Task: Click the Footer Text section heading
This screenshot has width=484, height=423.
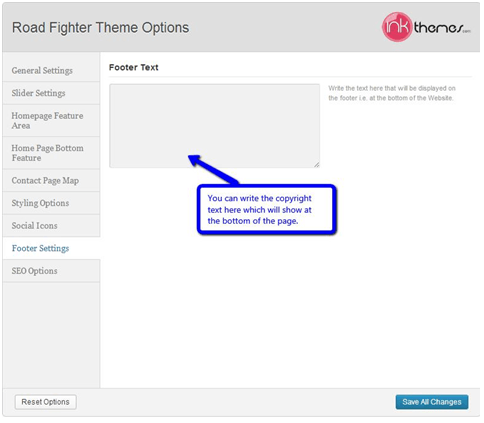Action: (x=134, y=67)
